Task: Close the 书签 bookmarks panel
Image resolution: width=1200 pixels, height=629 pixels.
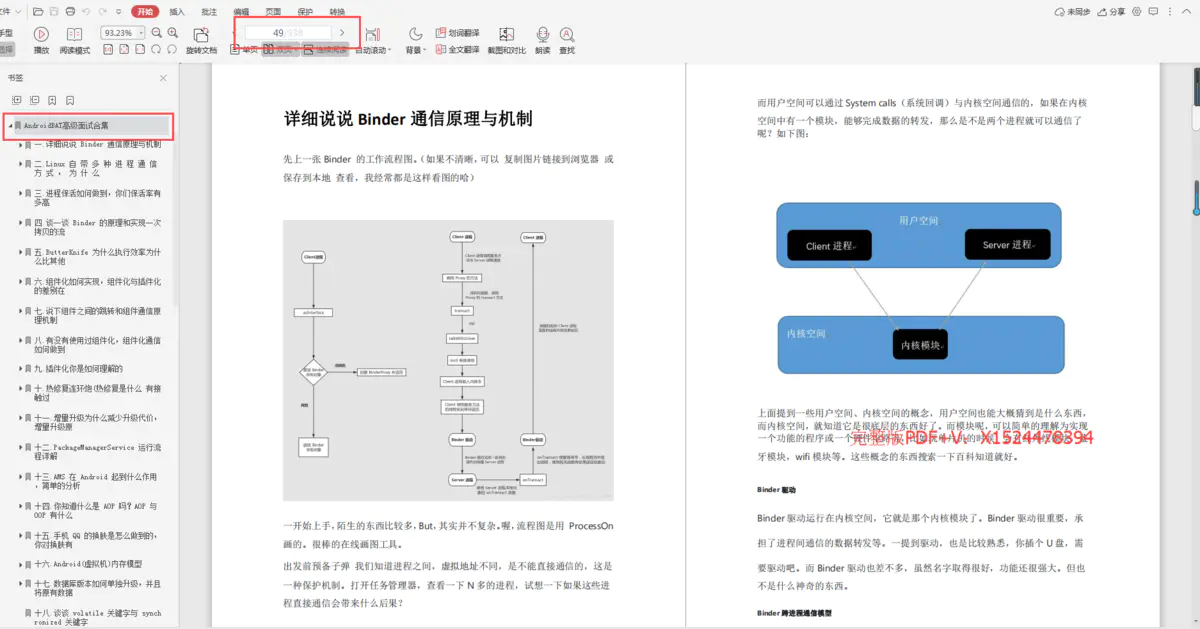Action: [x=163, y=78]
